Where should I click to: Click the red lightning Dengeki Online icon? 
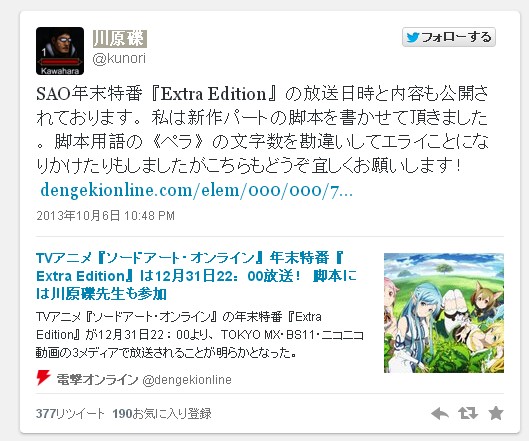click(43, 378)
